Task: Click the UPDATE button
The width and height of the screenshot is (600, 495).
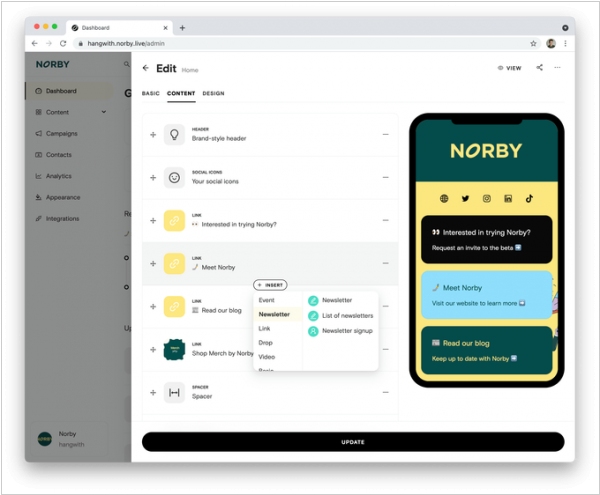Action: (x=353, y=442)
